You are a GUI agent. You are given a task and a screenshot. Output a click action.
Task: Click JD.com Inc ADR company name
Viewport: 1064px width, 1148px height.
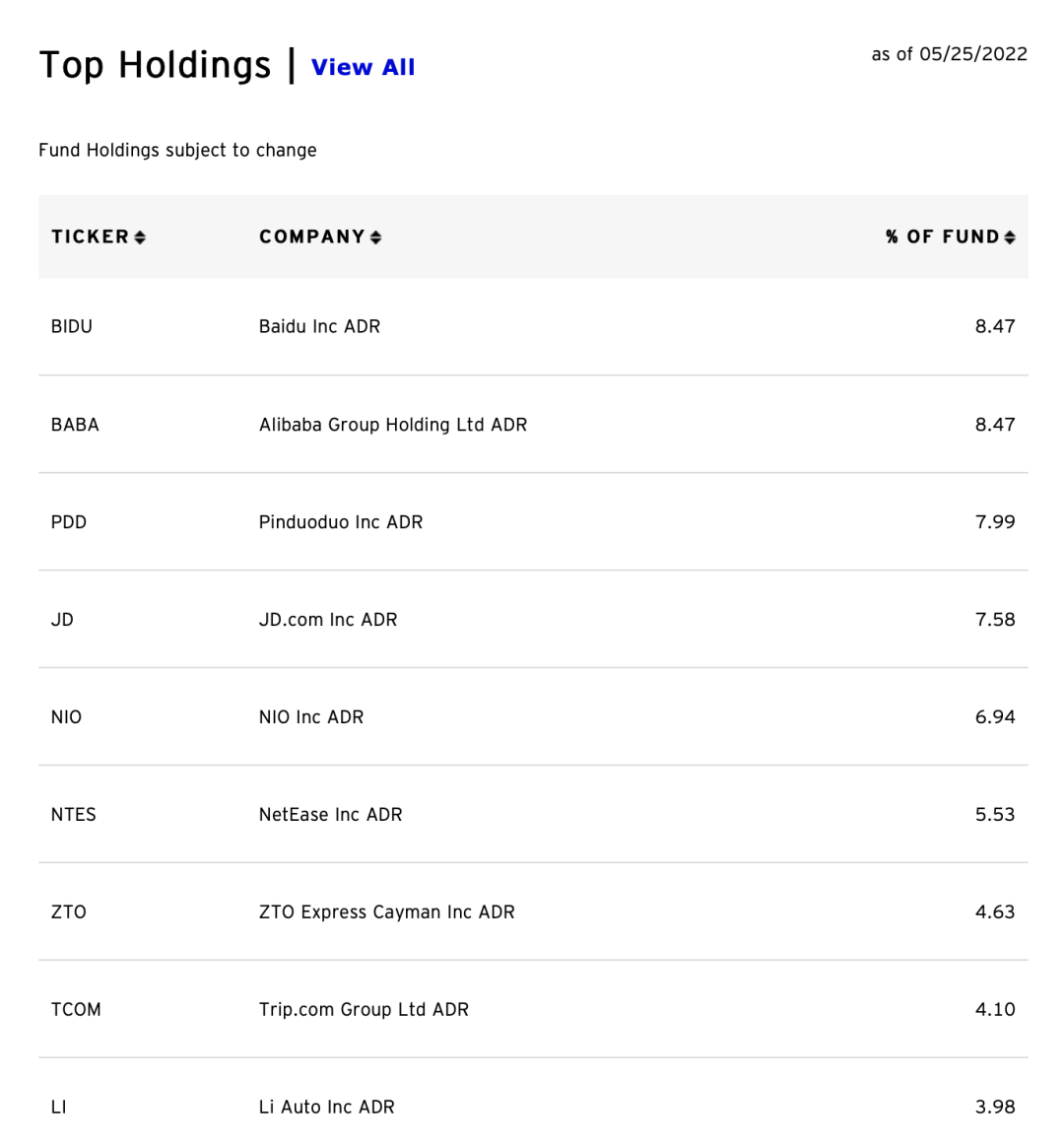coord(328,620)
